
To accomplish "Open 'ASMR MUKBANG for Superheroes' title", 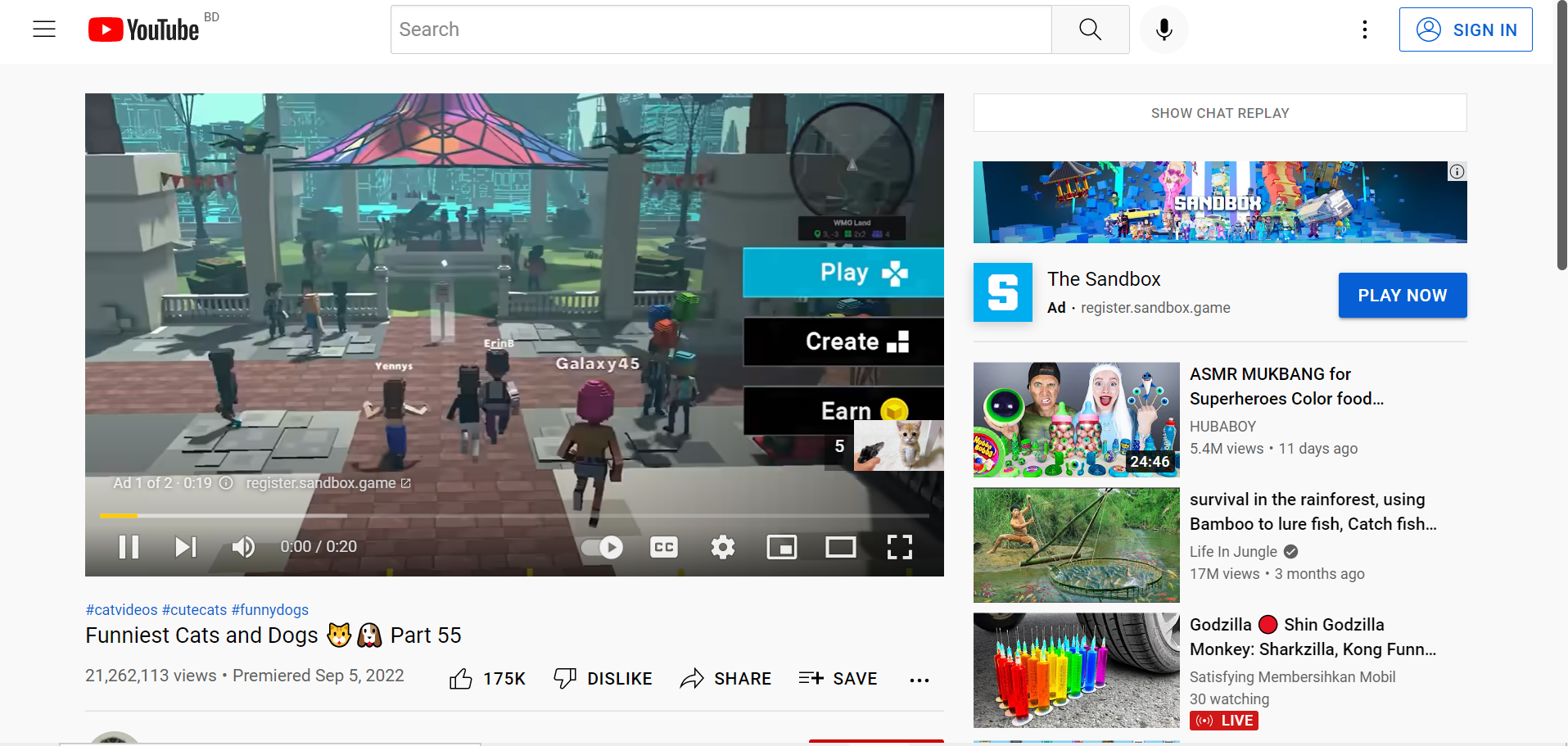I will point(1286,387).
